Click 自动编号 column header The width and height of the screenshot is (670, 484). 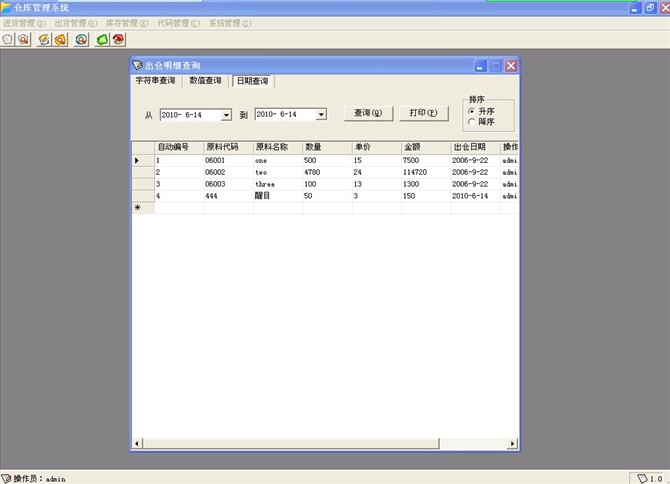[x=179, y=147]
